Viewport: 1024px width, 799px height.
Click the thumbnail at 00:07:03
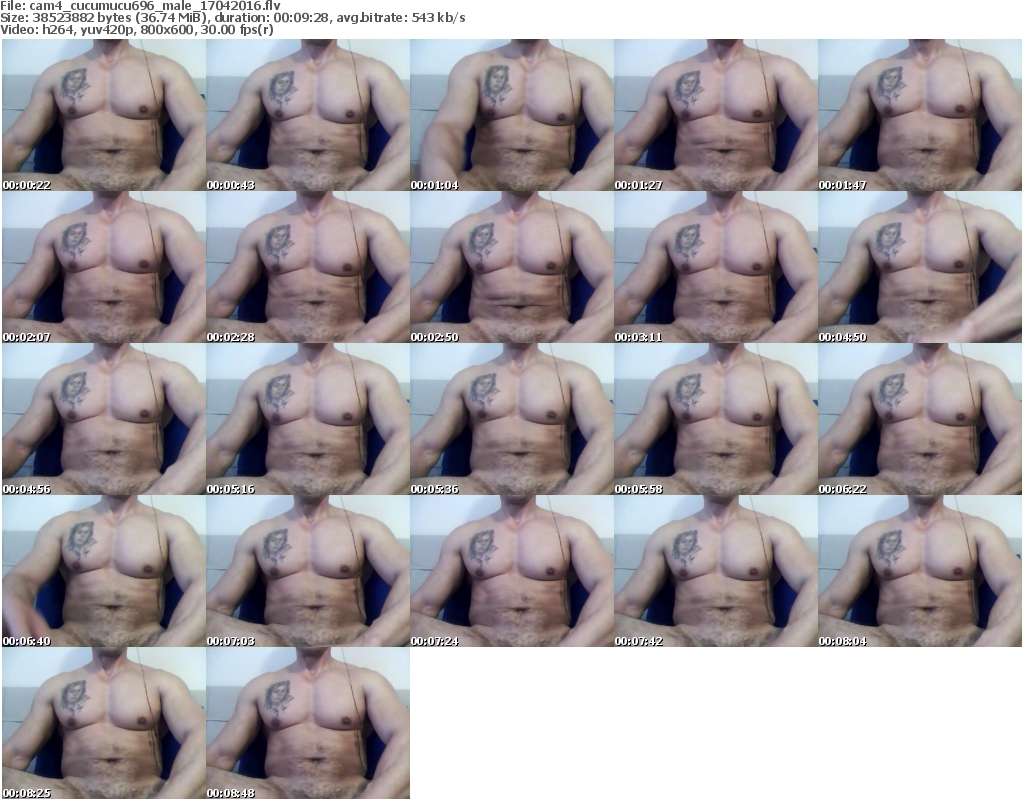coord(308,571)
